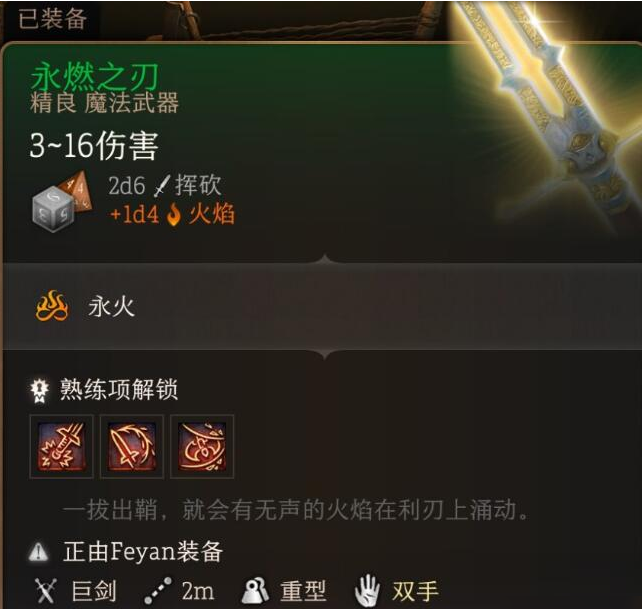Click the weight icon beside 重型
This screenshot has height=609, width=642.
click(x=255, y=591)
